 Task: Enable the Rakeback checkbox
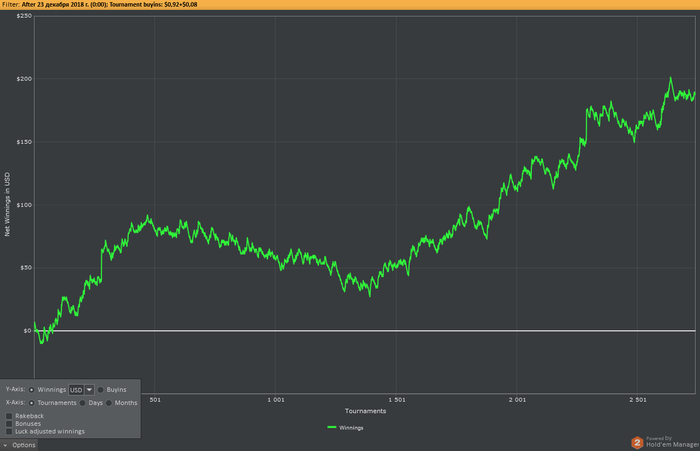click(x=9, y=416)
